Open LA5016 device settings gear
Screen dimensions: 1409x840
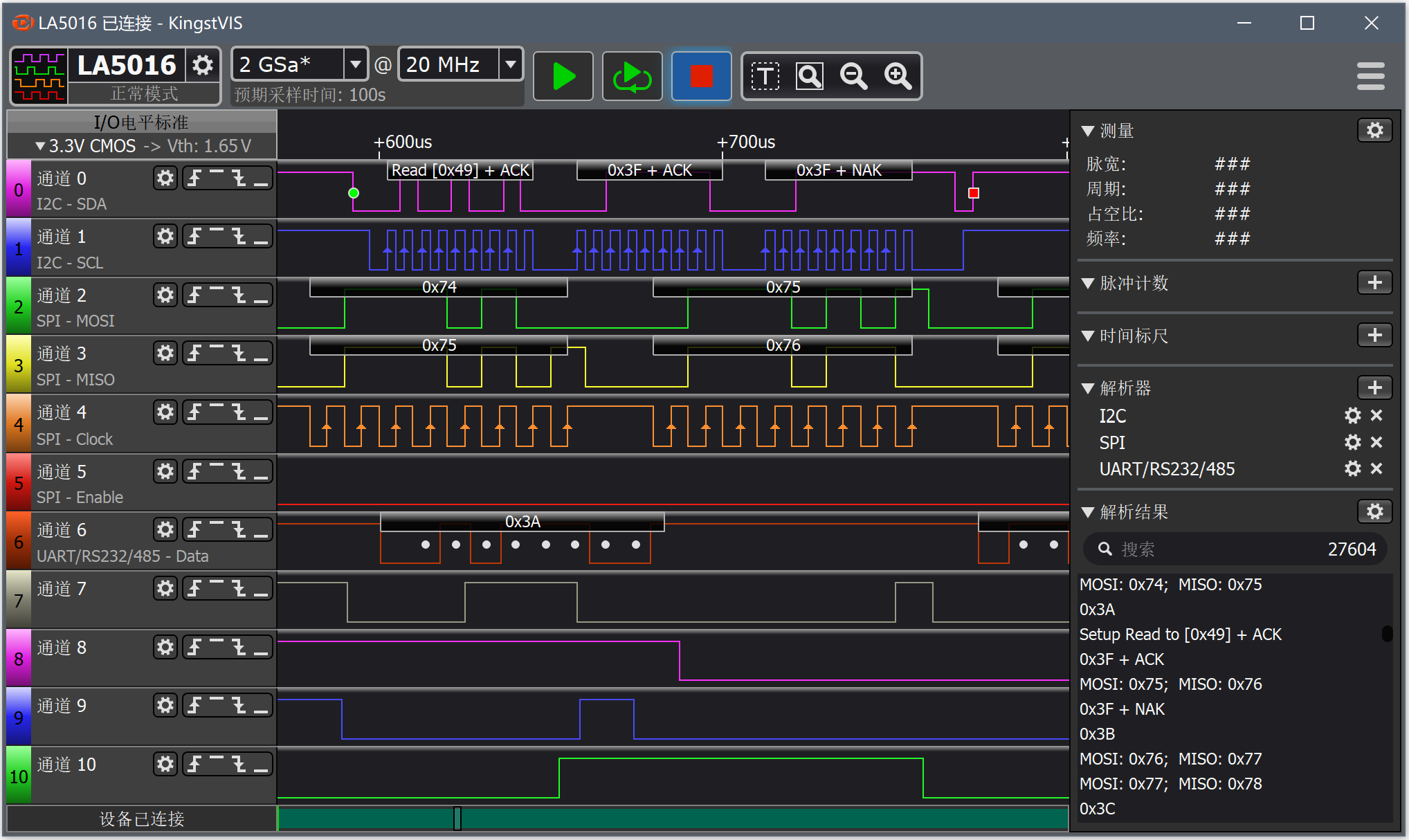(x=202, y=65)
